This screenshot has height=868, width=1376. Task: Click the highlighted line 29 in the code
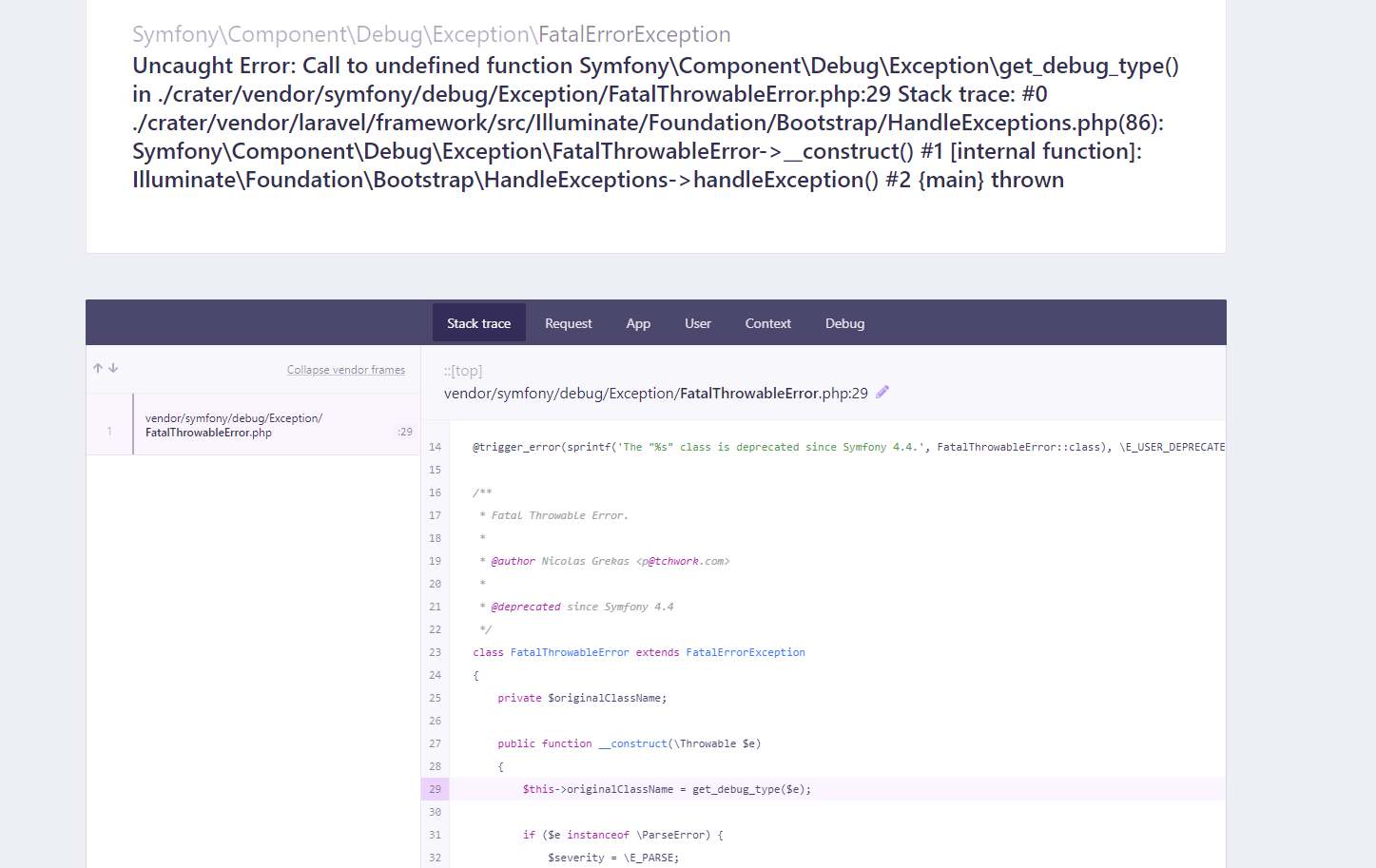click(666, 788)
